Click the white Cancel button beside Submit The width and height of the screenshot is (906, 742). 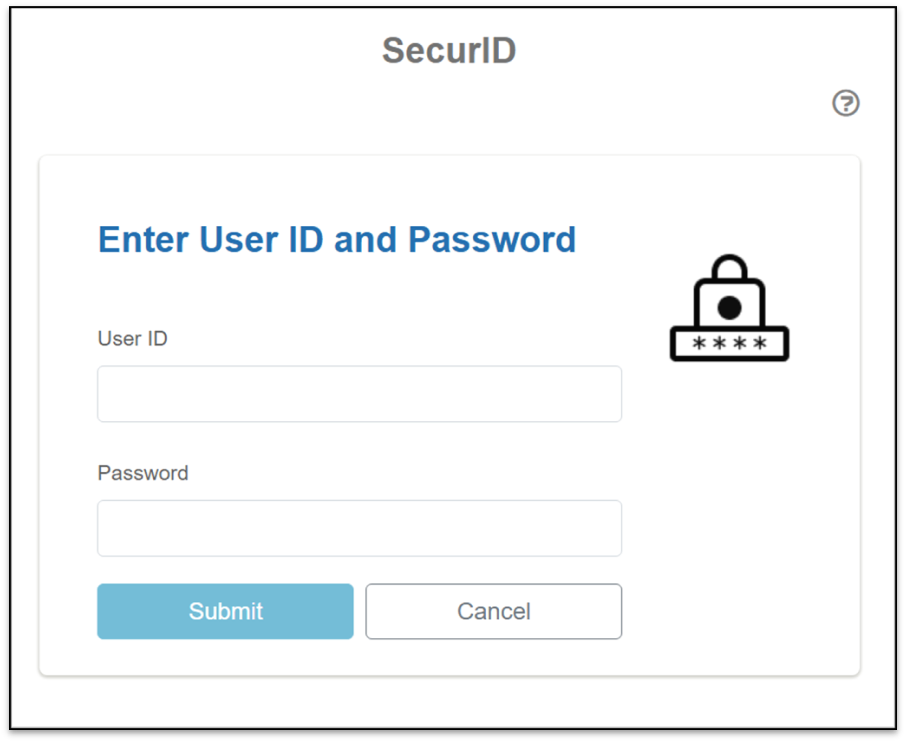pos(493,611)
